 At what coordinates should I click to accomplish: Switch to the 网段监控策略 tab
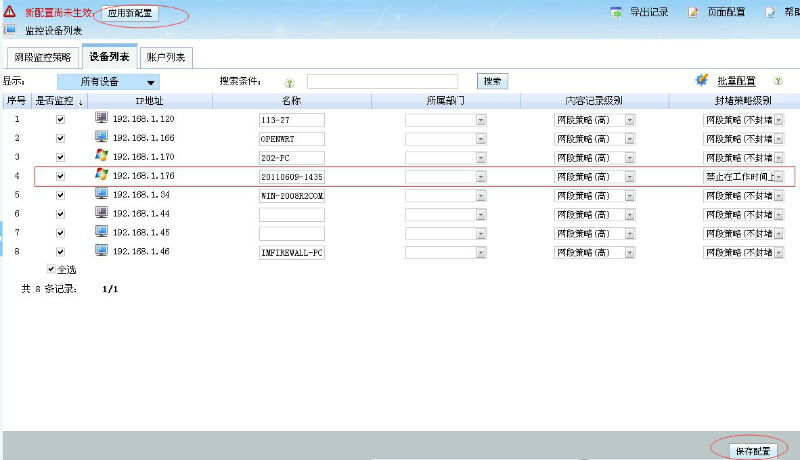point(43,57)
